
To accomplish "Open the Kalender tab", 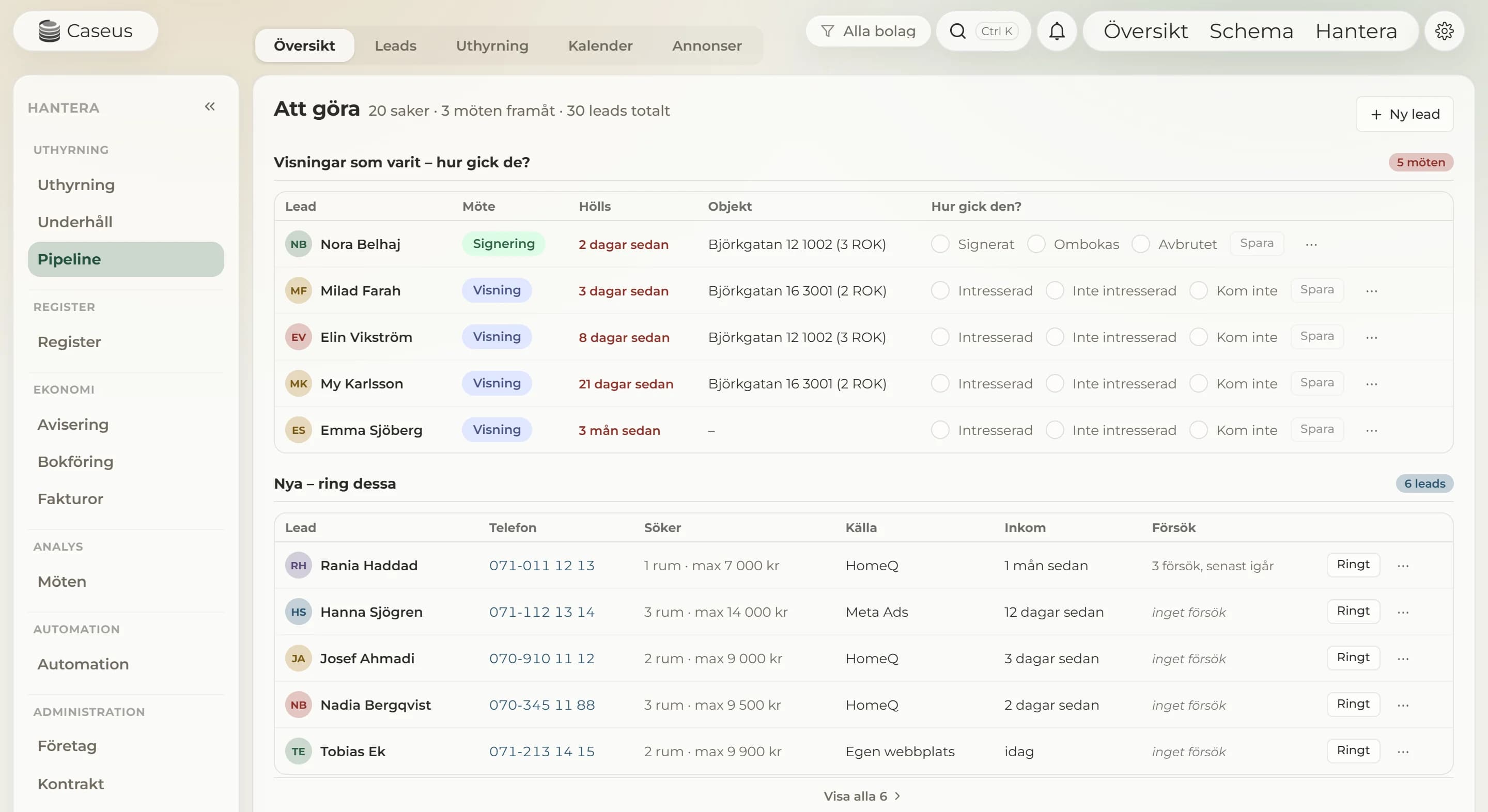I will coord(600,45).
